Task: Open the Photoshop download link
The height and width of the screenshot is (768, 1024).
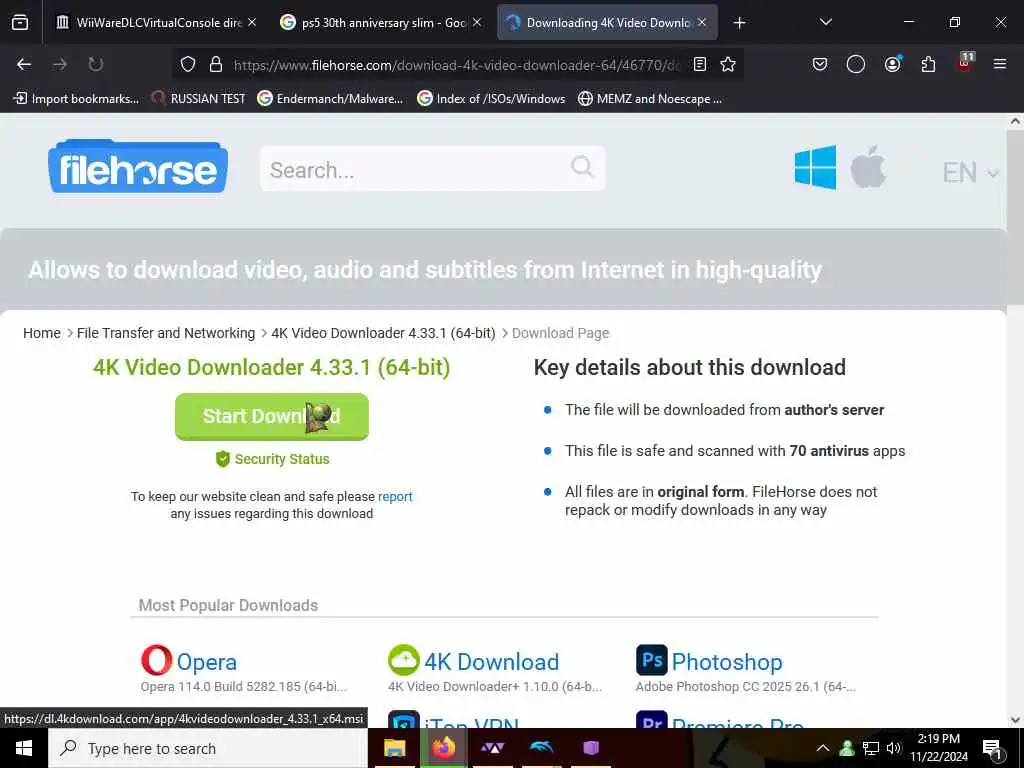Action: (727, 662)
